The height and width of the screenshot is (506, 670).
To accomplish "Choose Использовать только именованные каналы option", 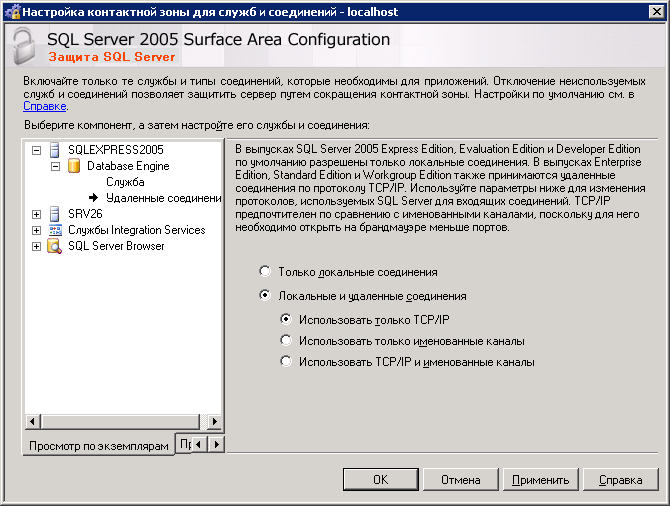I will 286,340.
